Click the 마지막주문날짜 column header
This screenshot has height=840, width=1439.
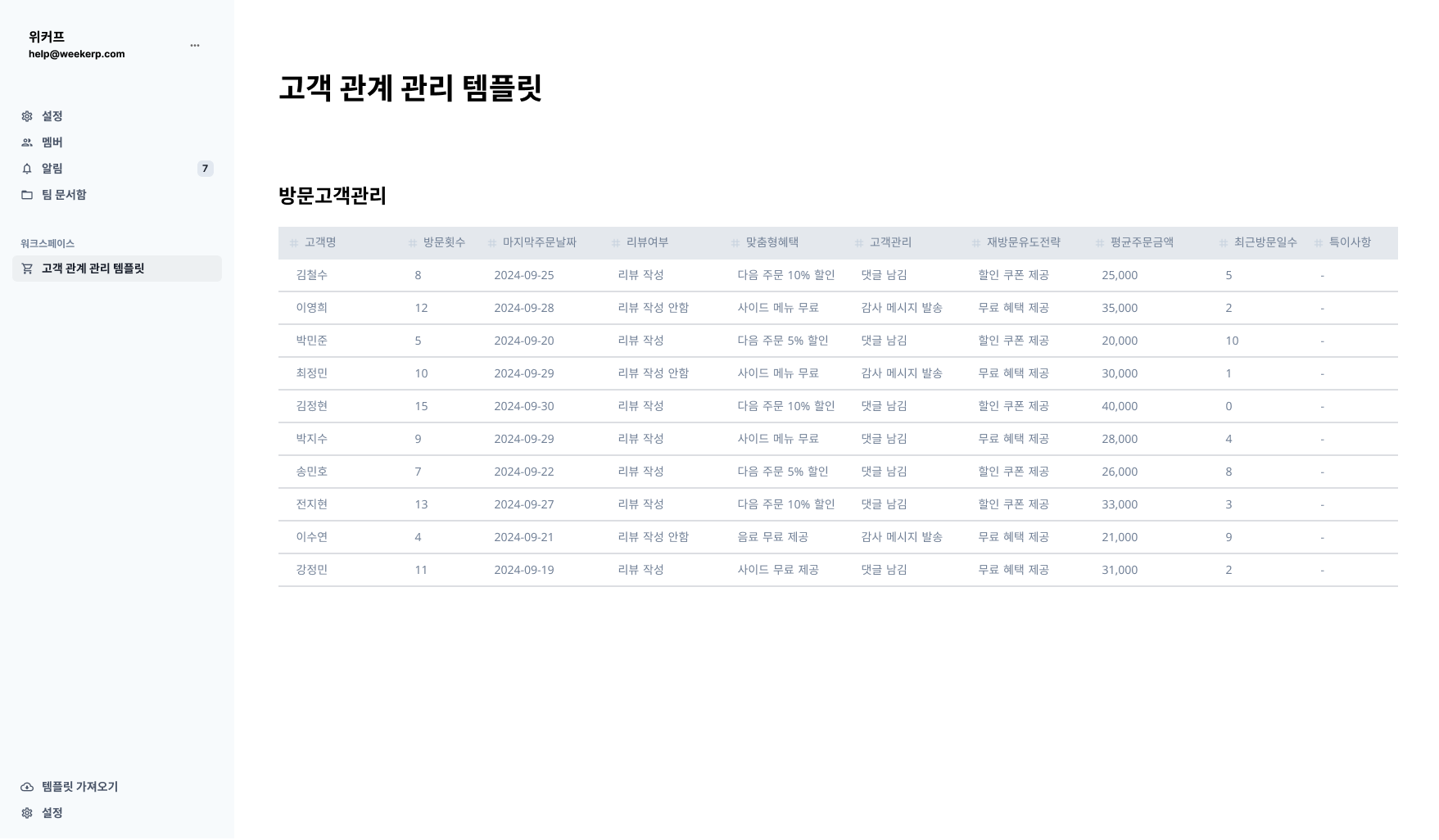pyautogui.click(x=540, y=242)
